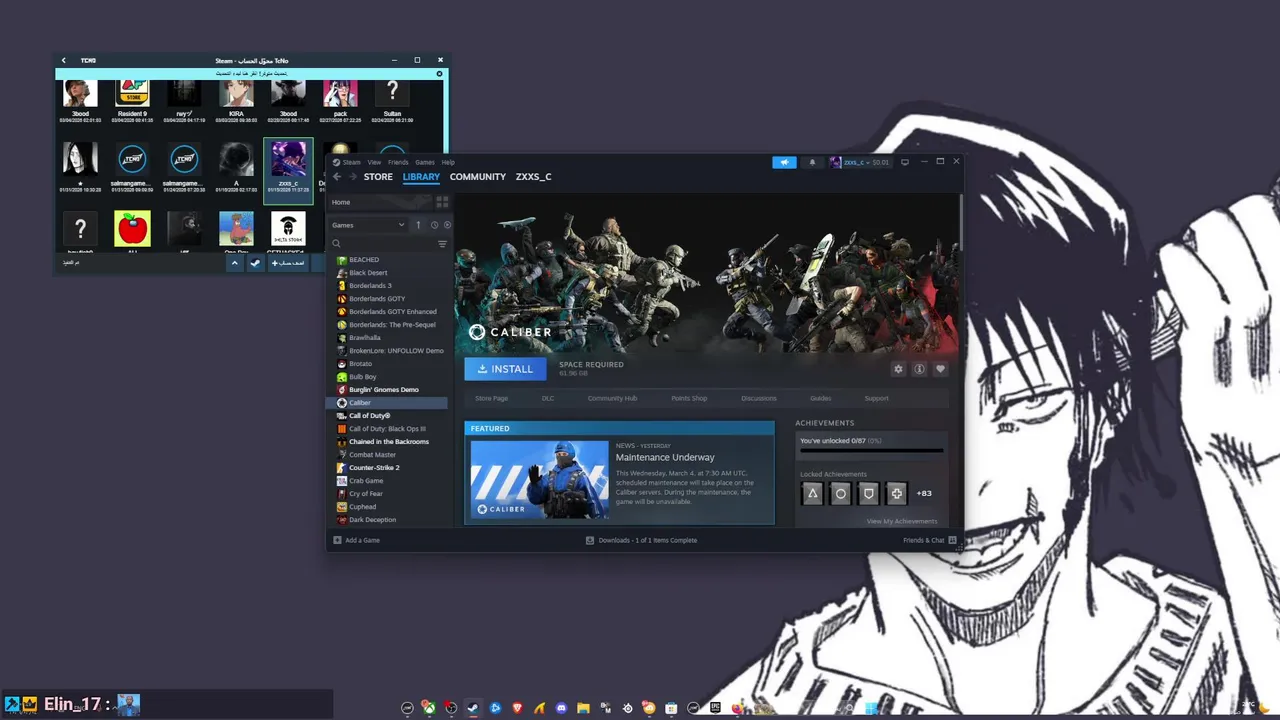Image resolution: width=1280 pixels, height=720 pixels.
Task: Dismiss the TcNo update banner
Action: [439, 74]
